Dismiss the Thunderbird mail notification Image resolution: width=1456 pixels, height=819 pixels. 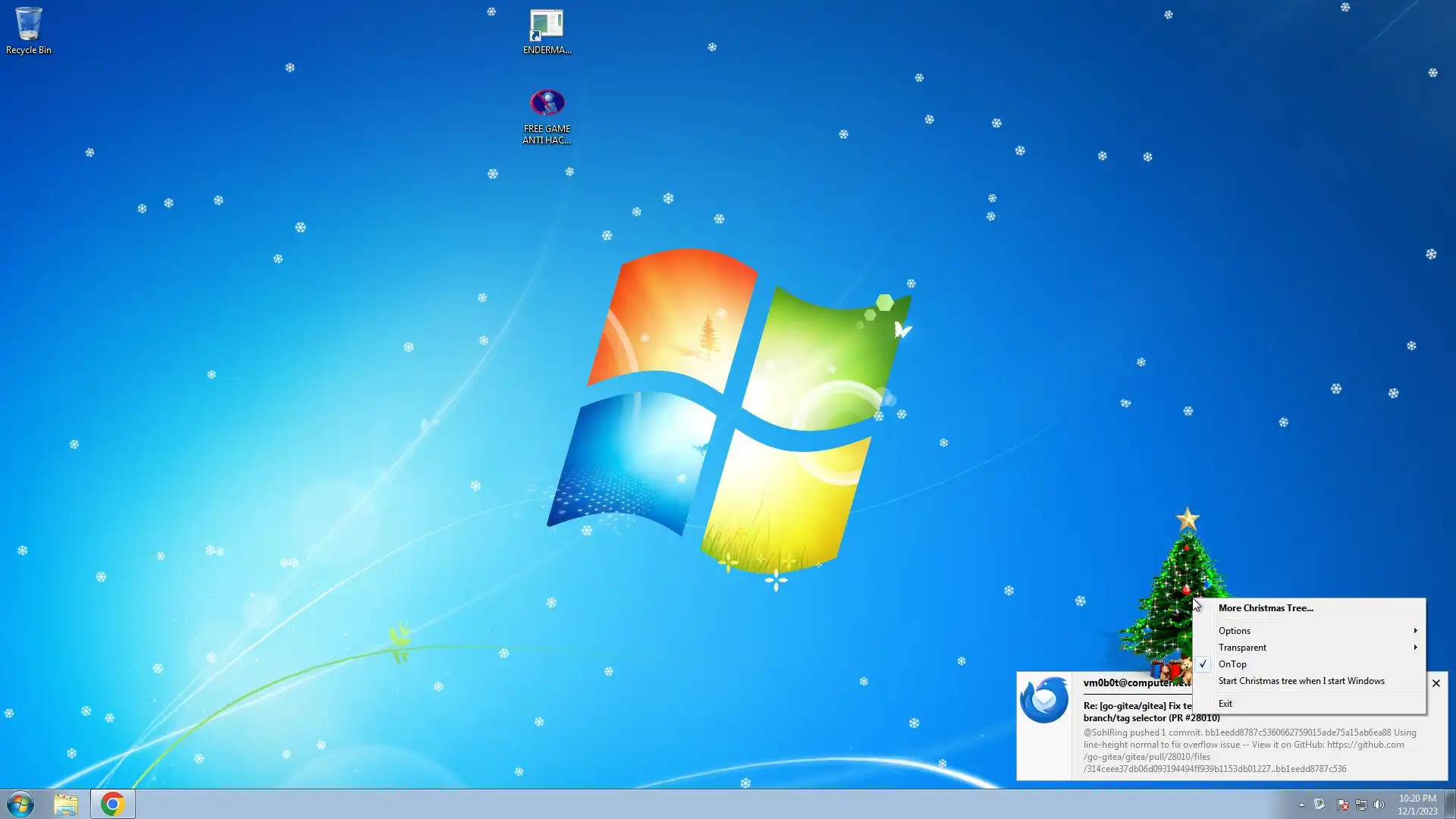[x=1436, y=683]
